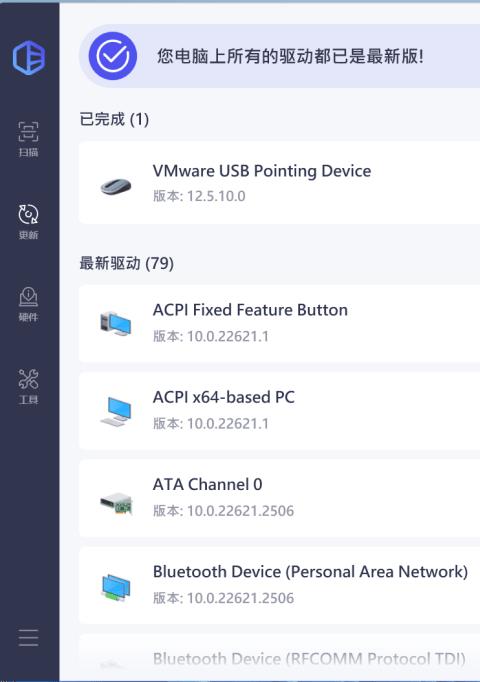The image size is (480, 682).
Task: Open the Scan (扫描) sidebar section
Action: (28, 139)
